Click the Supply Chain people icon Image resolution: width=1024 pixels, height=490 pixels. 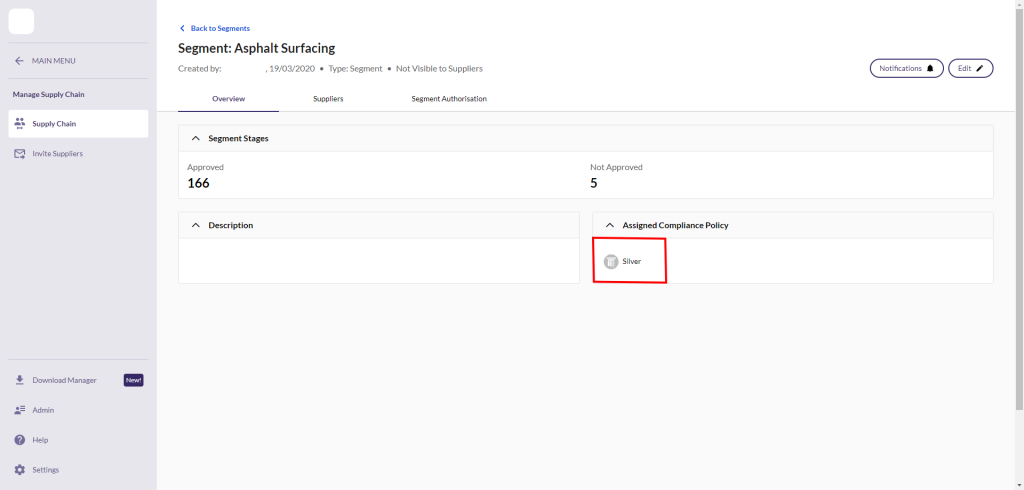(x=20, y=124)
